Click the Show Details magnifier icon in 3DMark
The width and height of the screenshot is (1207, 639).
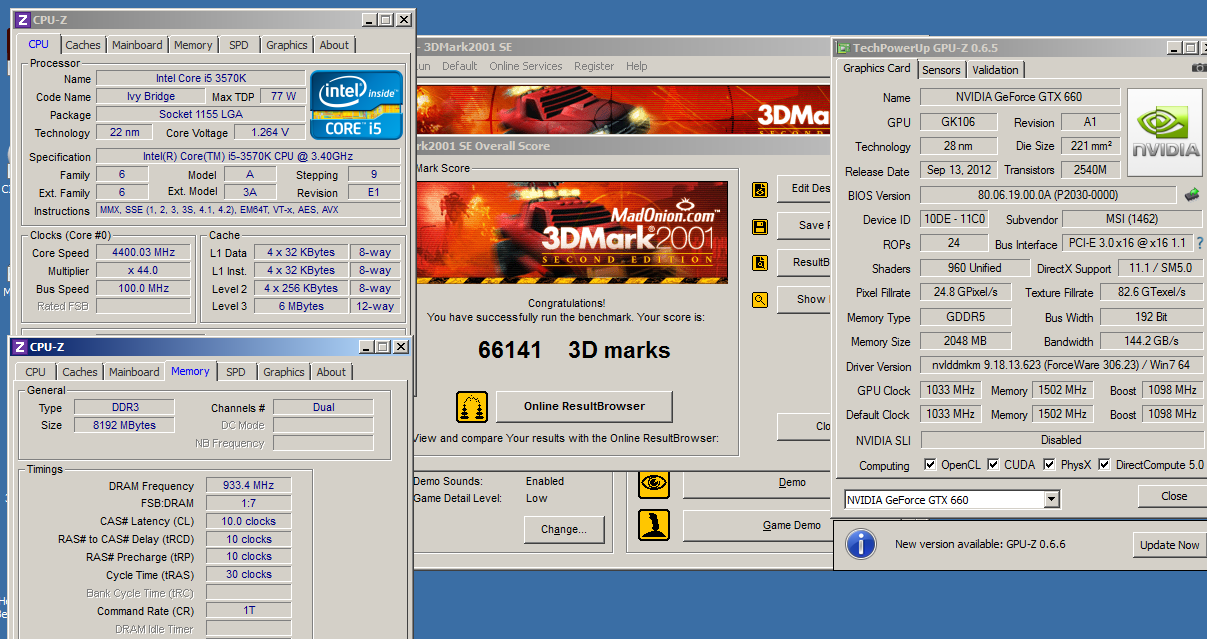coord(761,299)
